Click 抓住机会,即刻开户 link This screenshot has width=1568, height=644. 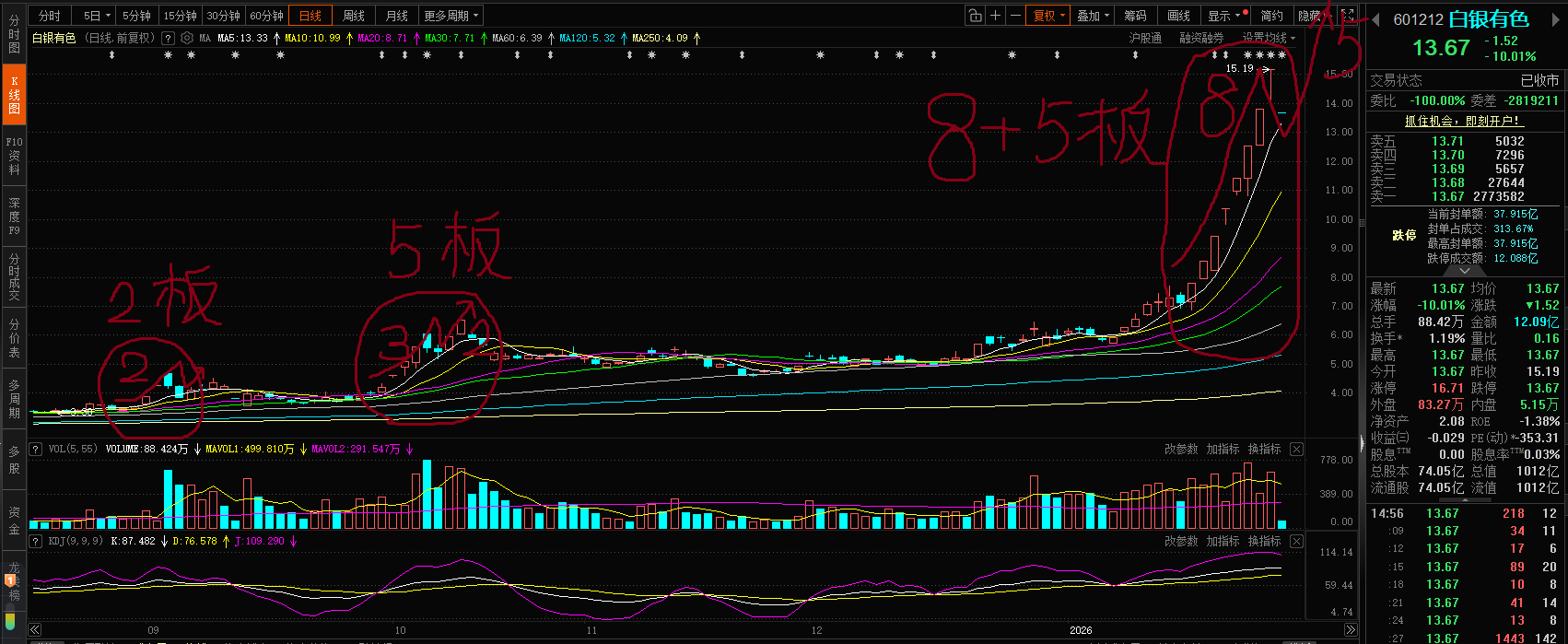click(1464, 121)
